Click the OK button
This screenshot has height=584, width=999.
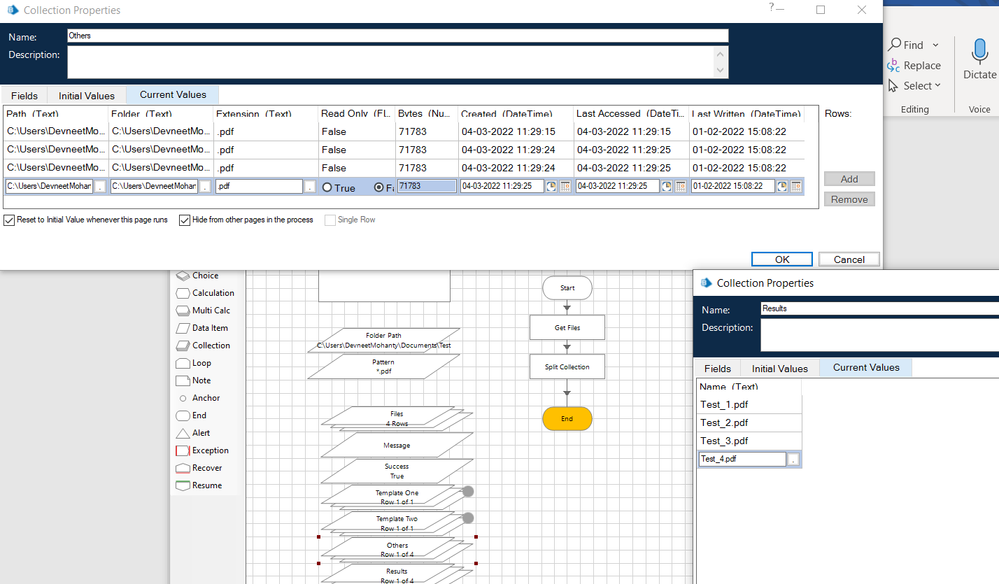click(x=782, y=259)
